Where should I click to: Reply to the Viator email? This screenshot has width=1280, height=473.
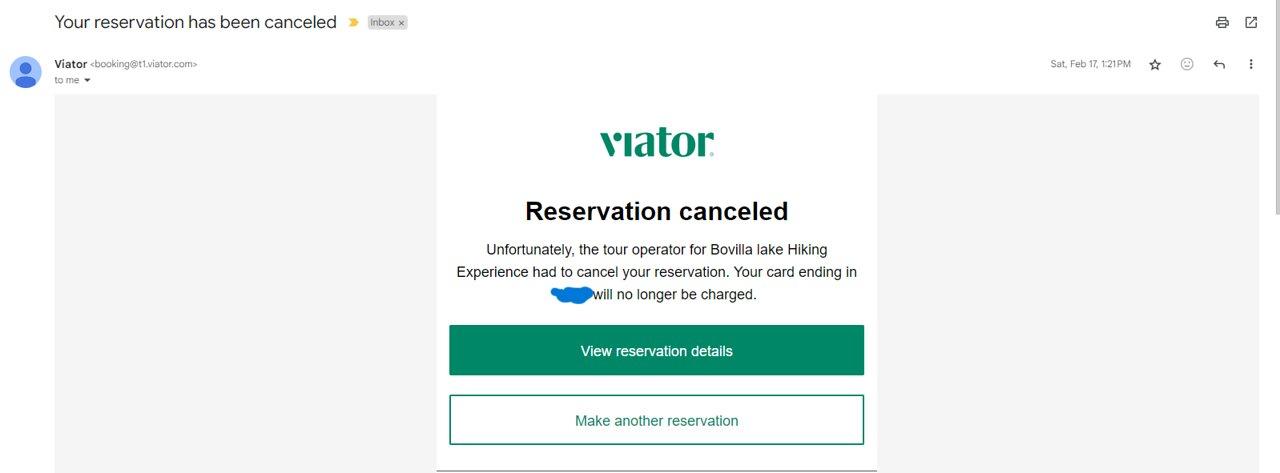[1219, 64]
